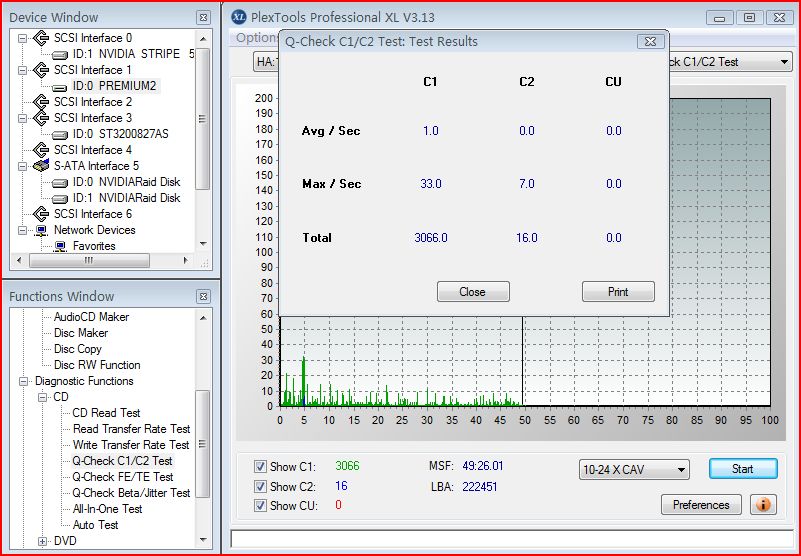
Task: Select Auto Test function
Action: point(96,525)
